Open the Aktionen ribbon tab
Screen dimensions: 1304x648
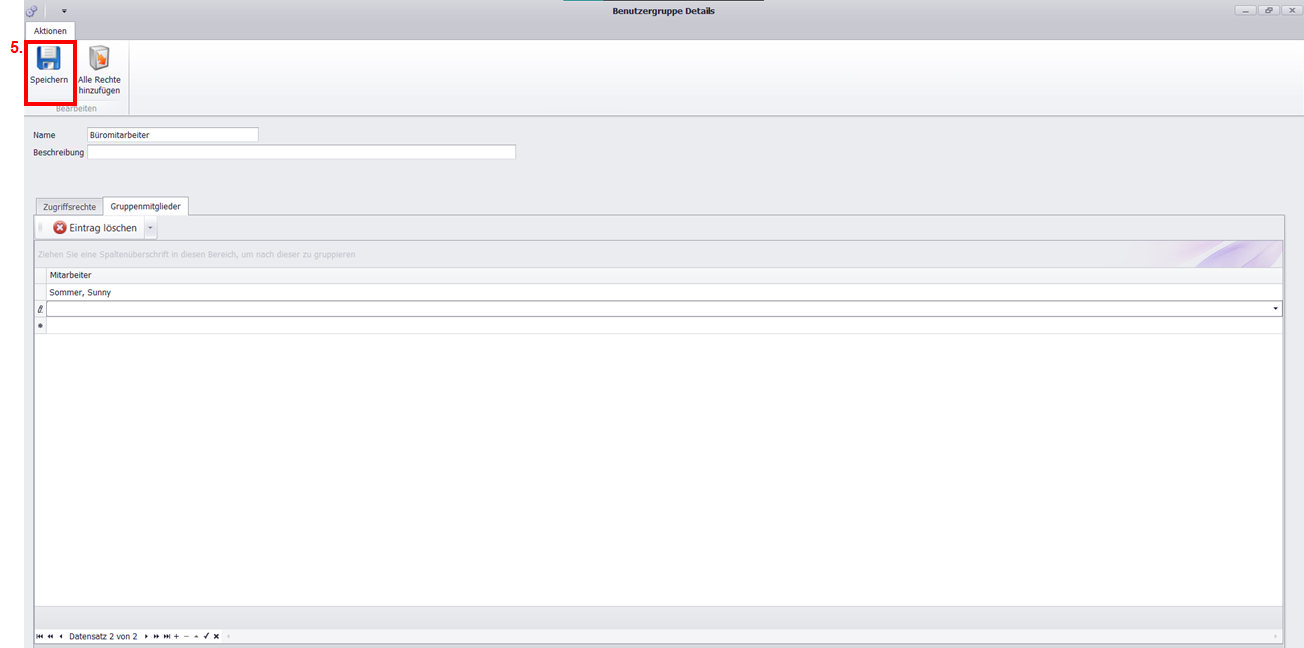click(x=50, y=31)
